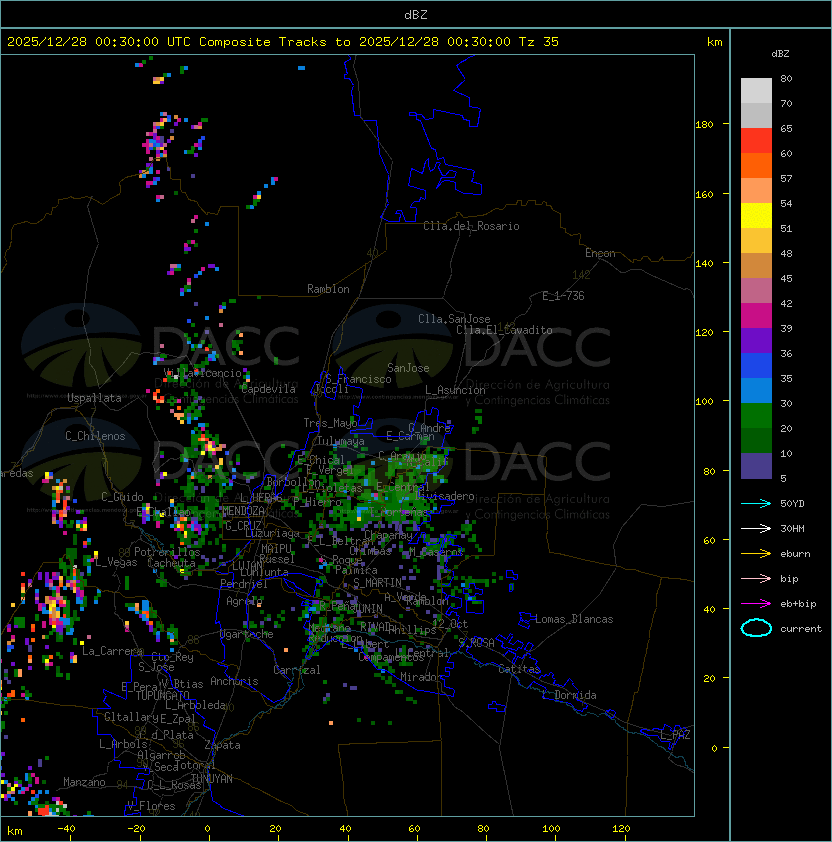Click the TUNUYAN label on map
The height and width of the screenshot is (842, 832).
click(211, 779)
